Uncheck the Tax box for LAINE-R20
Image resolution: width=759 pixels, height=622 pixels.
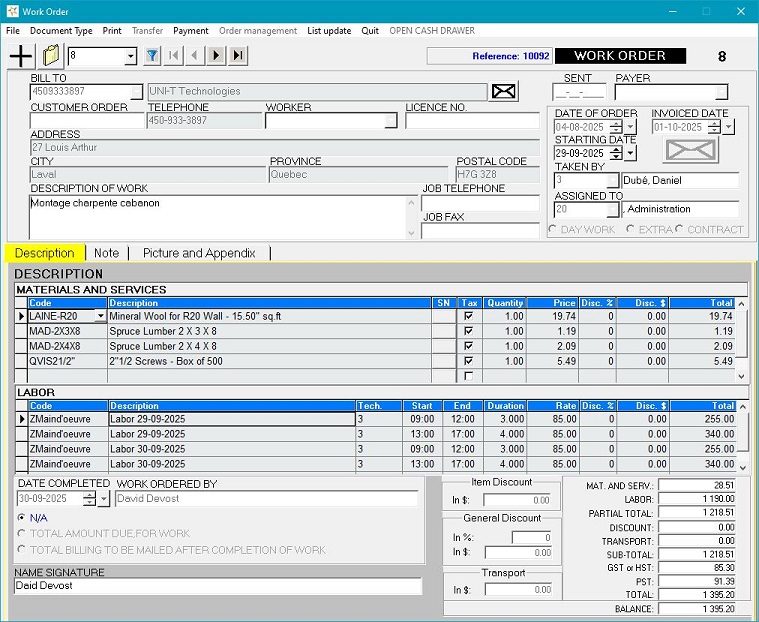tap(468, 316)
